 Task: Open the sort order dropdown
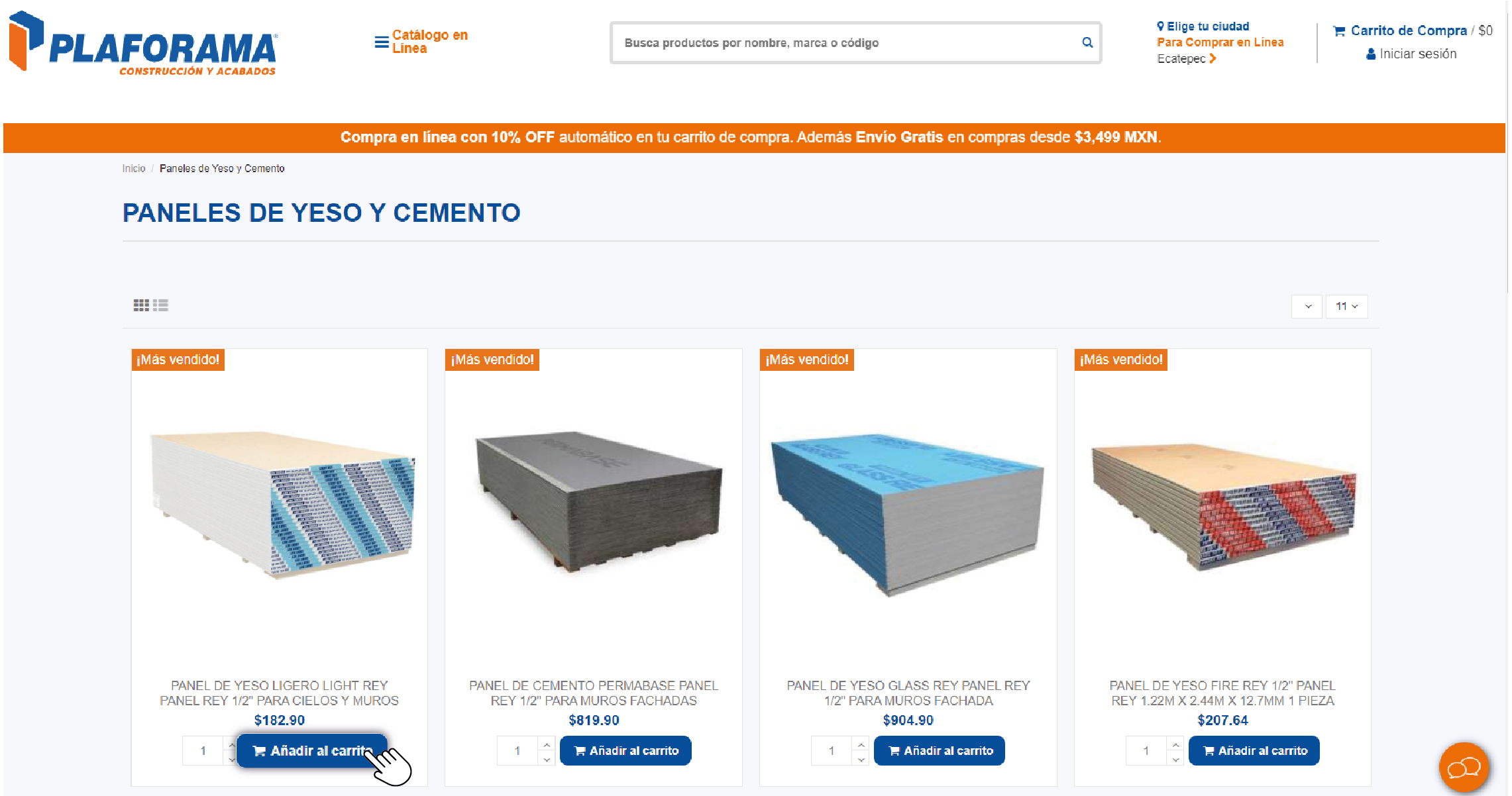click(x=1307, y=306)
